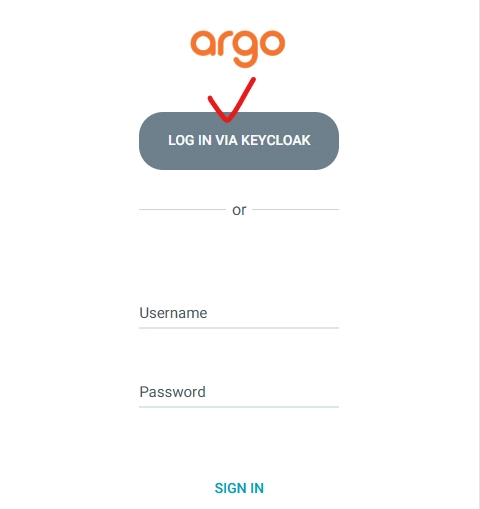Viewport: 480px width, 509px height.
Task: Click the orange argo logo
Action: (x=238, y=49)
